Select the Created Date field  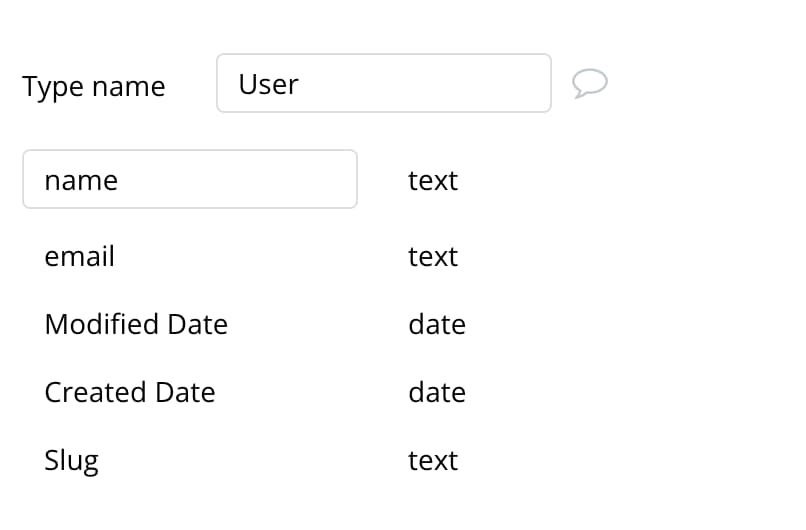tap(130, 392)
